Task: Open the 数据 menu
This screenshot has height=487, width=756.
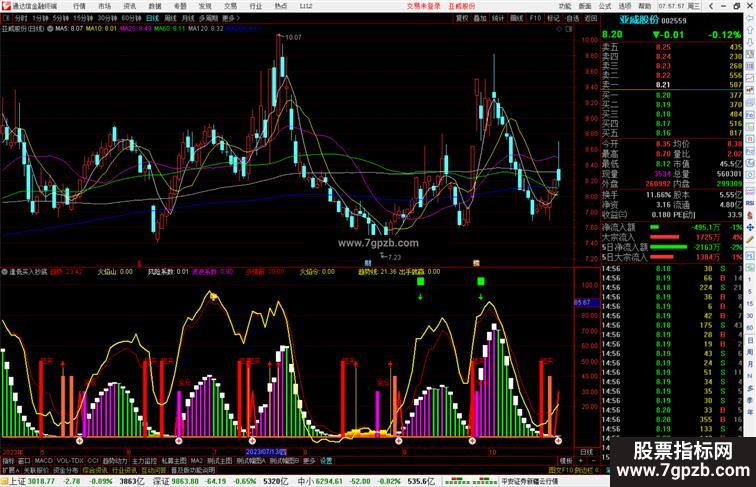Action: [155, 6]
